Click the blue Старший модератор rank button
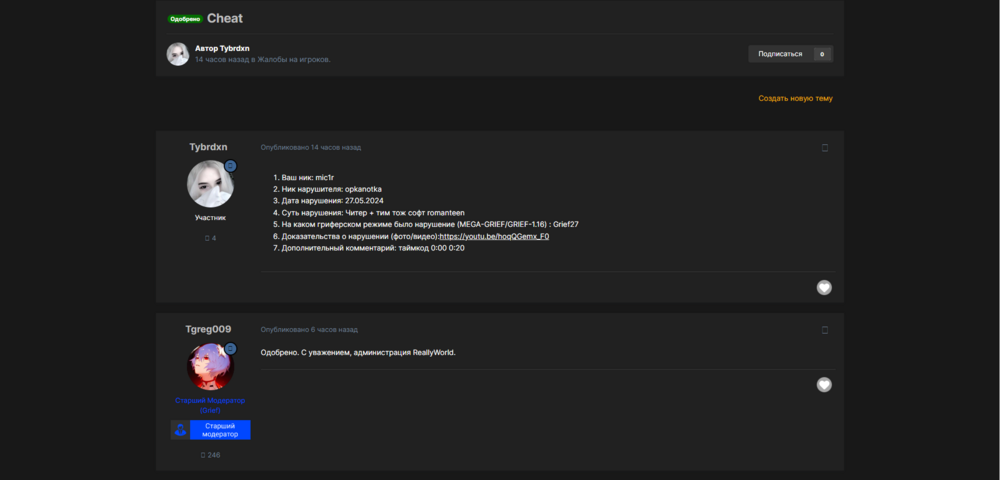 pyautogui.click(x=220, y=430)
